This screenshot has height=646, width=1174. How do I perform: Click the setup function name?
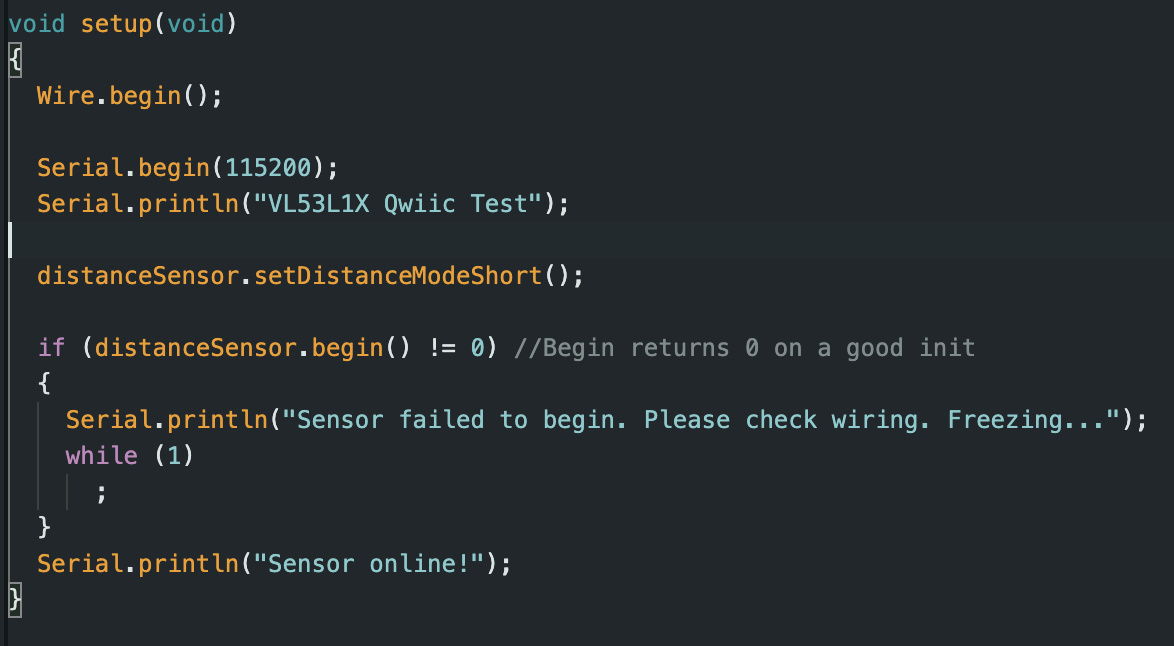(x=116, y=24)
